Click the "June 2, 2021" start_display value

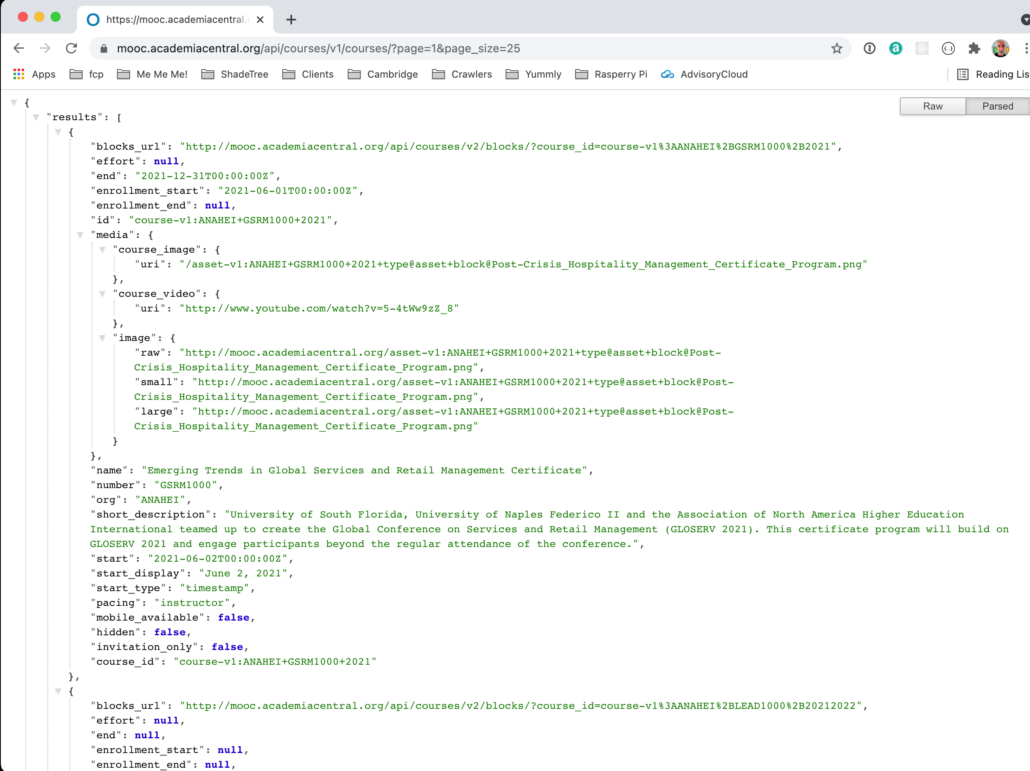tap(244, 573)
